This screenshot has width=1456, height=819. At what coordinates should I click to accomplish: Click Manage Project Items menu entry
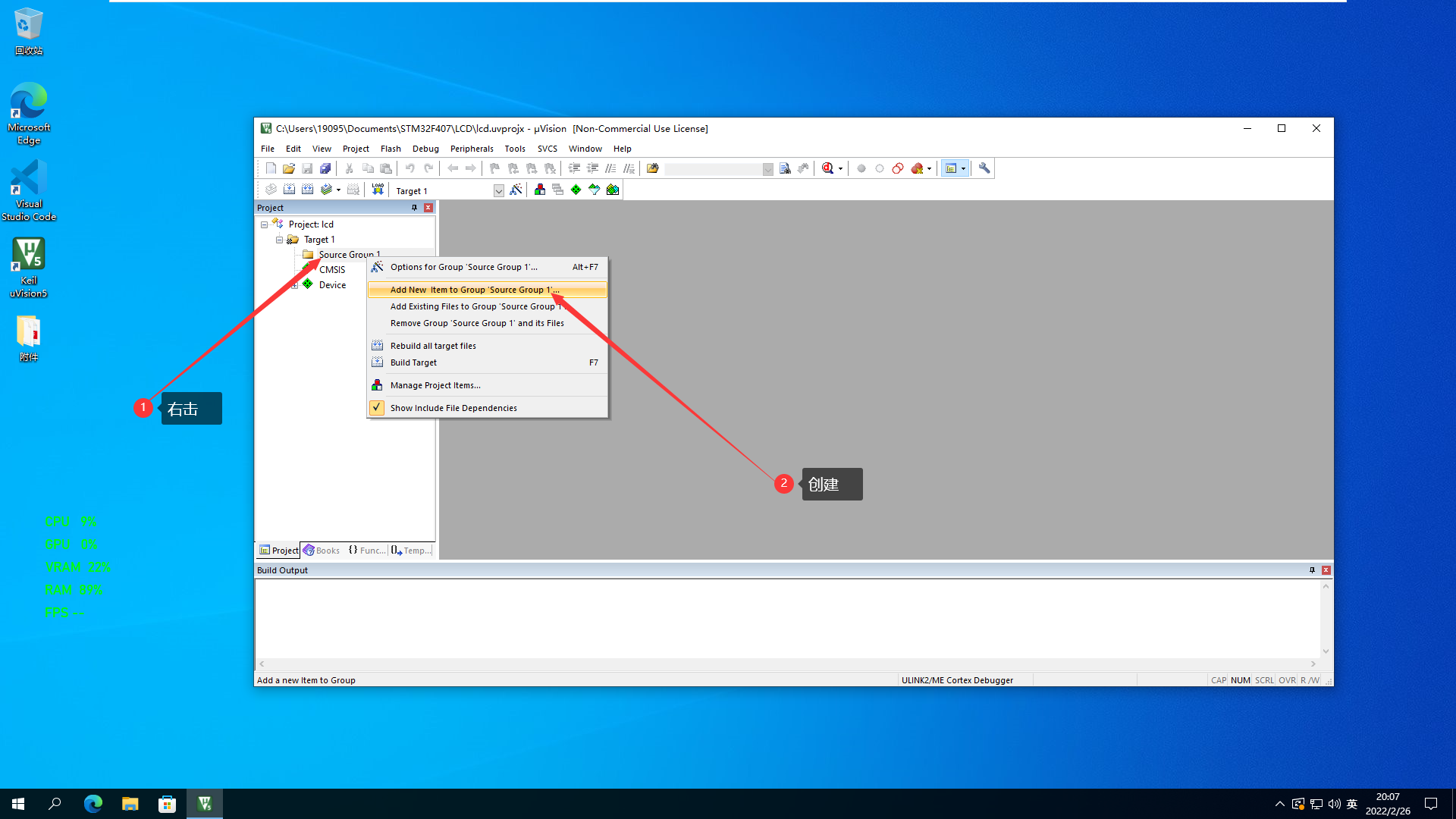click(435, 385)
